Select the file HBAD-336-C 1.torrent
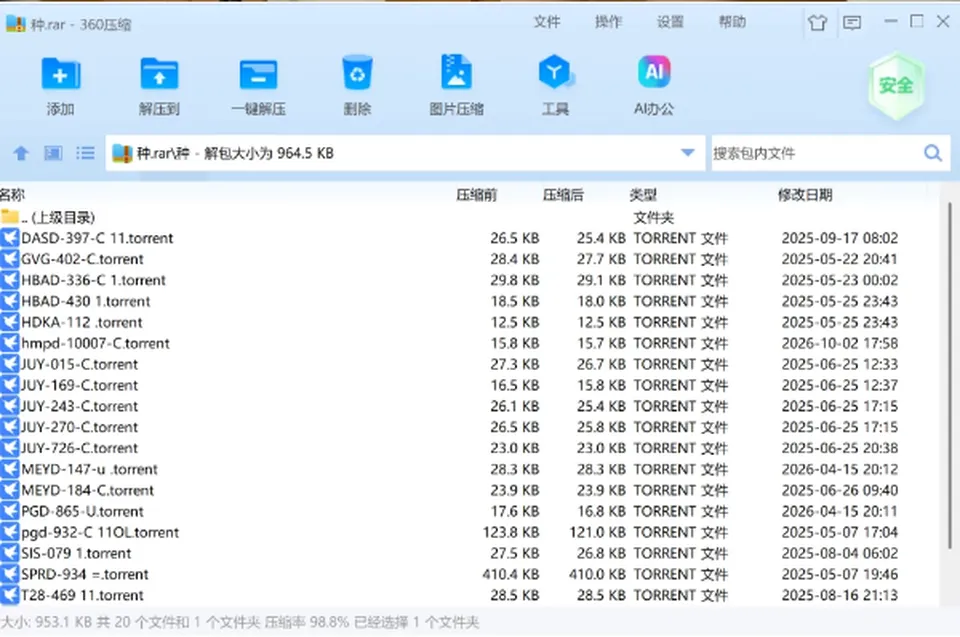The image size is (960, 637). (x=93, y=280)
